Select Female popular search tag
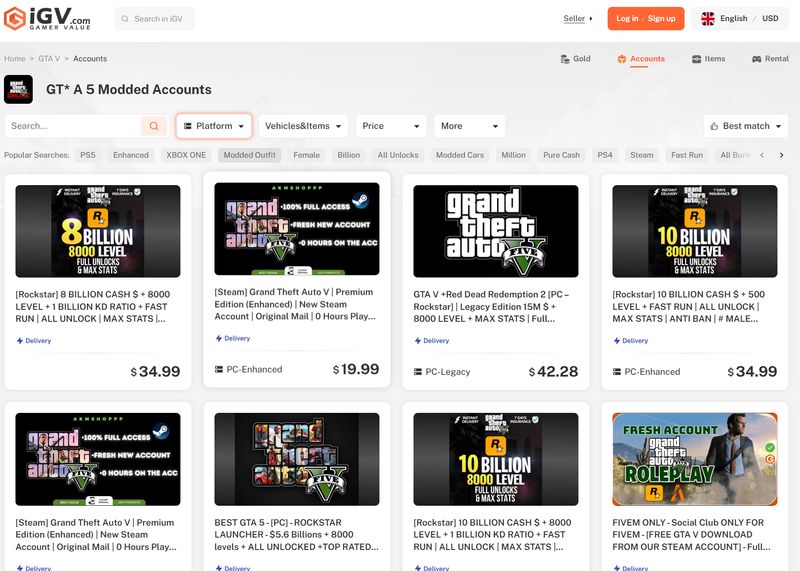800x571 pixels. [306, 155]
